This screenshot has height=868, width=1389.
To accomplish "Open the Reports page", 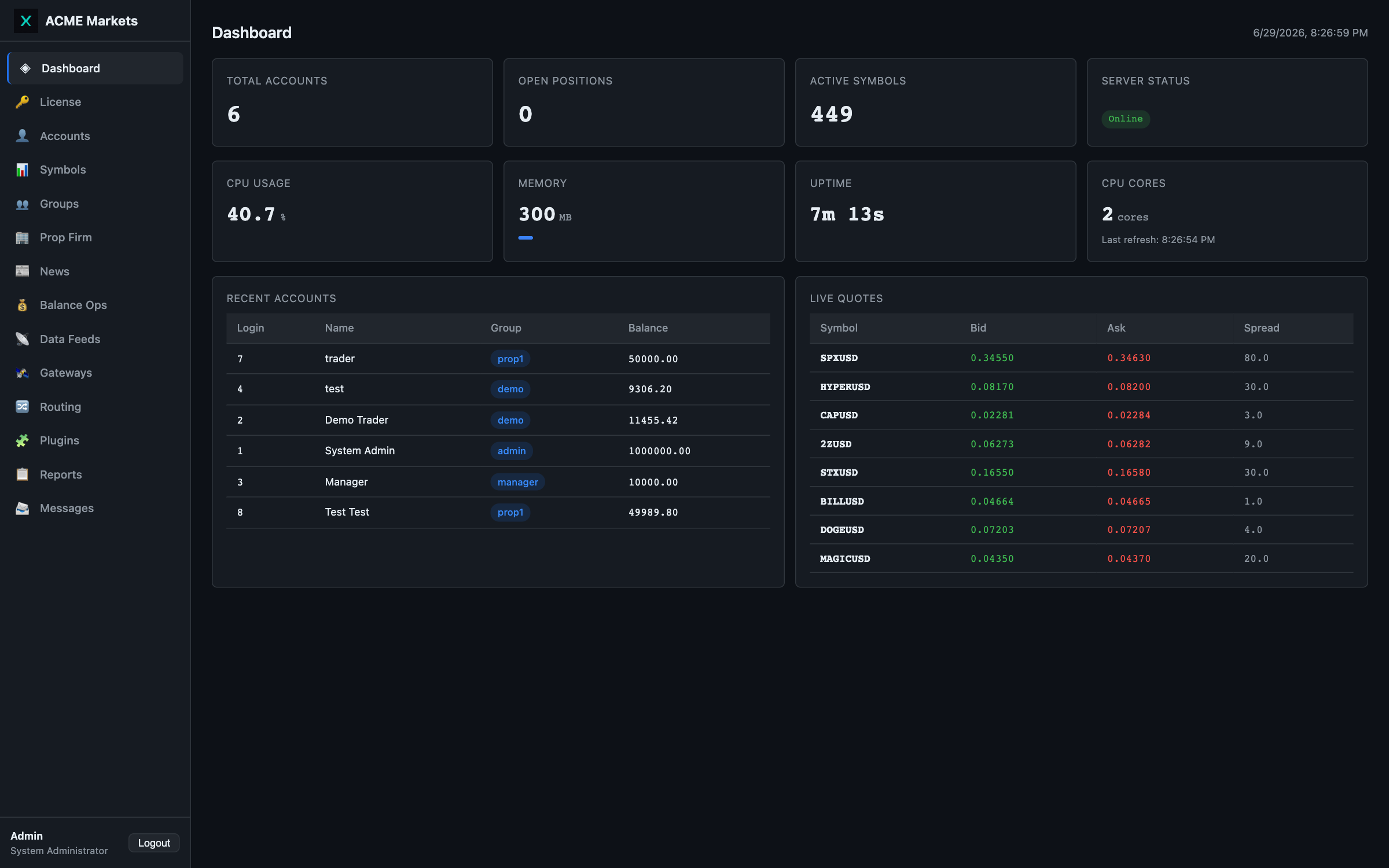I will (x=95, y=475).
